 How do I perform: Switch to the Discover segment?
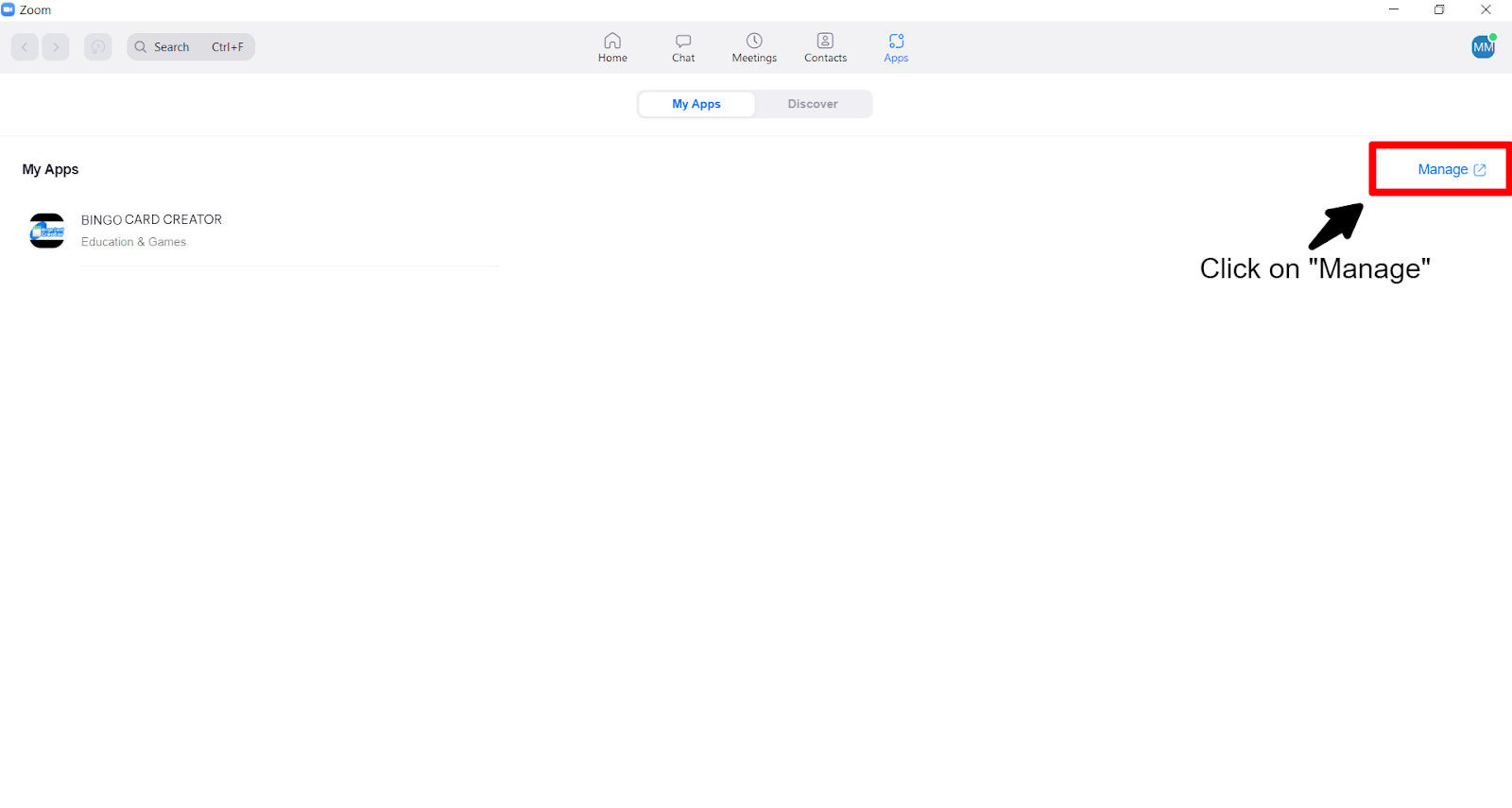click(813, 104)
